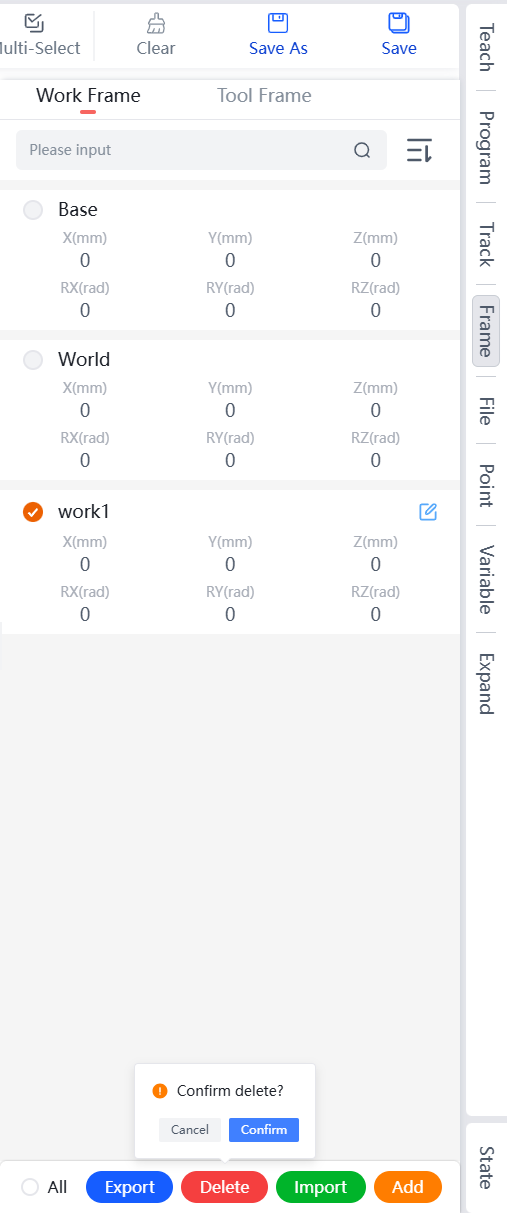The width and height of the screenshot is (507, 1213).
Task: Open the sort order list icon
Action: click(419, 151)
